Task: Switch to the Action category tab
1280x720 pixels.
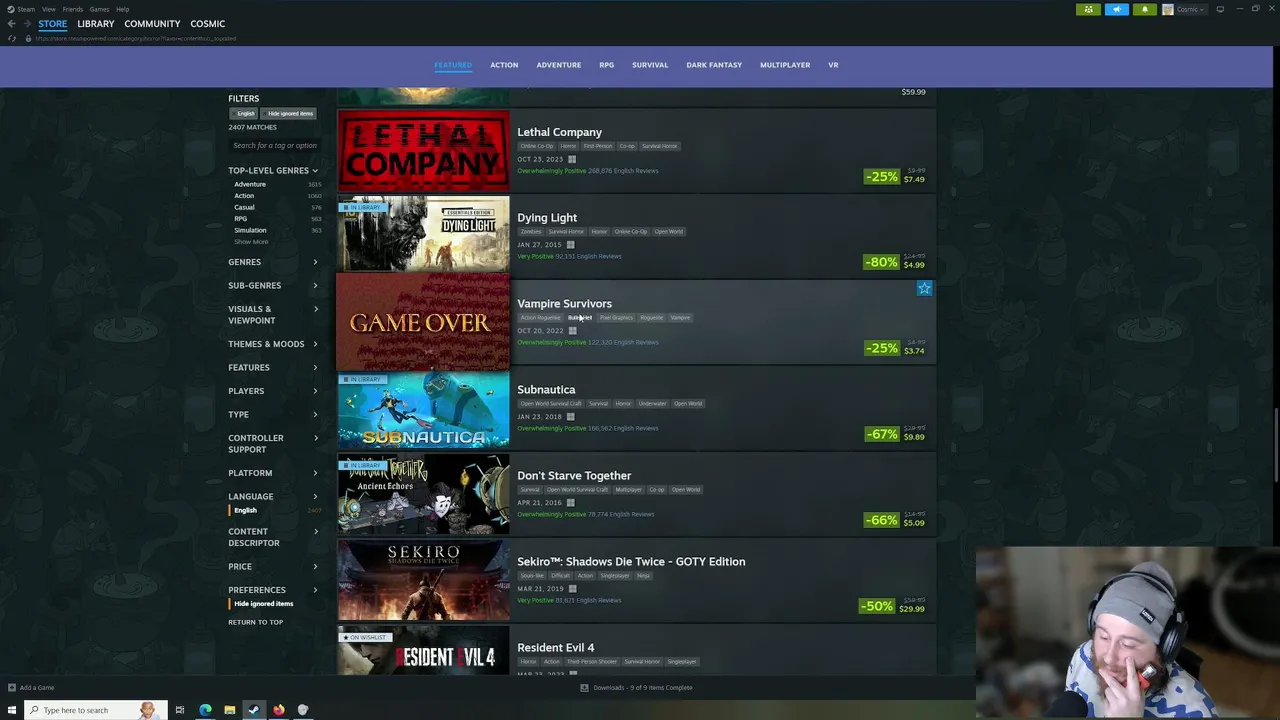Action: (x=504, y=65)
